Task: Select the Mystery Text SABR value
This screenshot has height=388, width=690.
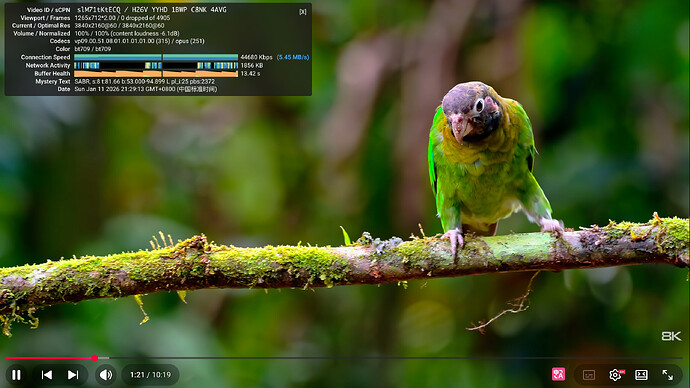Action: [x=145, y=81]
